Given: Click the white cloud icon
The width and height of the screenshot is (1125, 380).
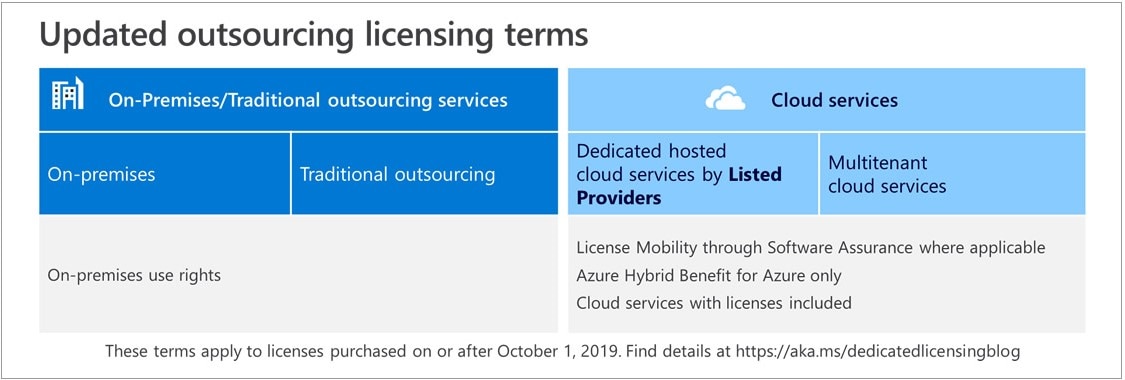Looking at the screenshot, I should coord(725,98).
